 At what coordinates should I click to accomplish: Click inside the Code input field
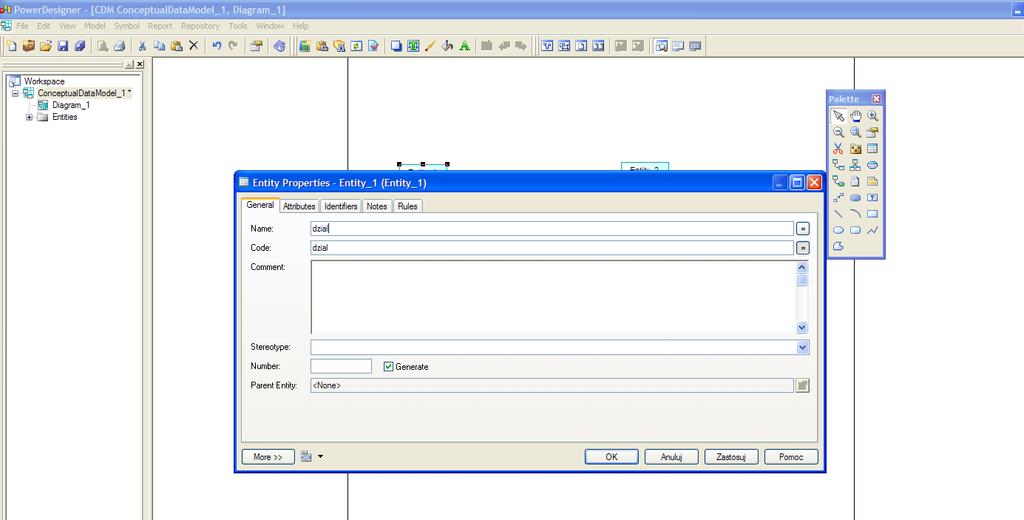coord(552,248)
